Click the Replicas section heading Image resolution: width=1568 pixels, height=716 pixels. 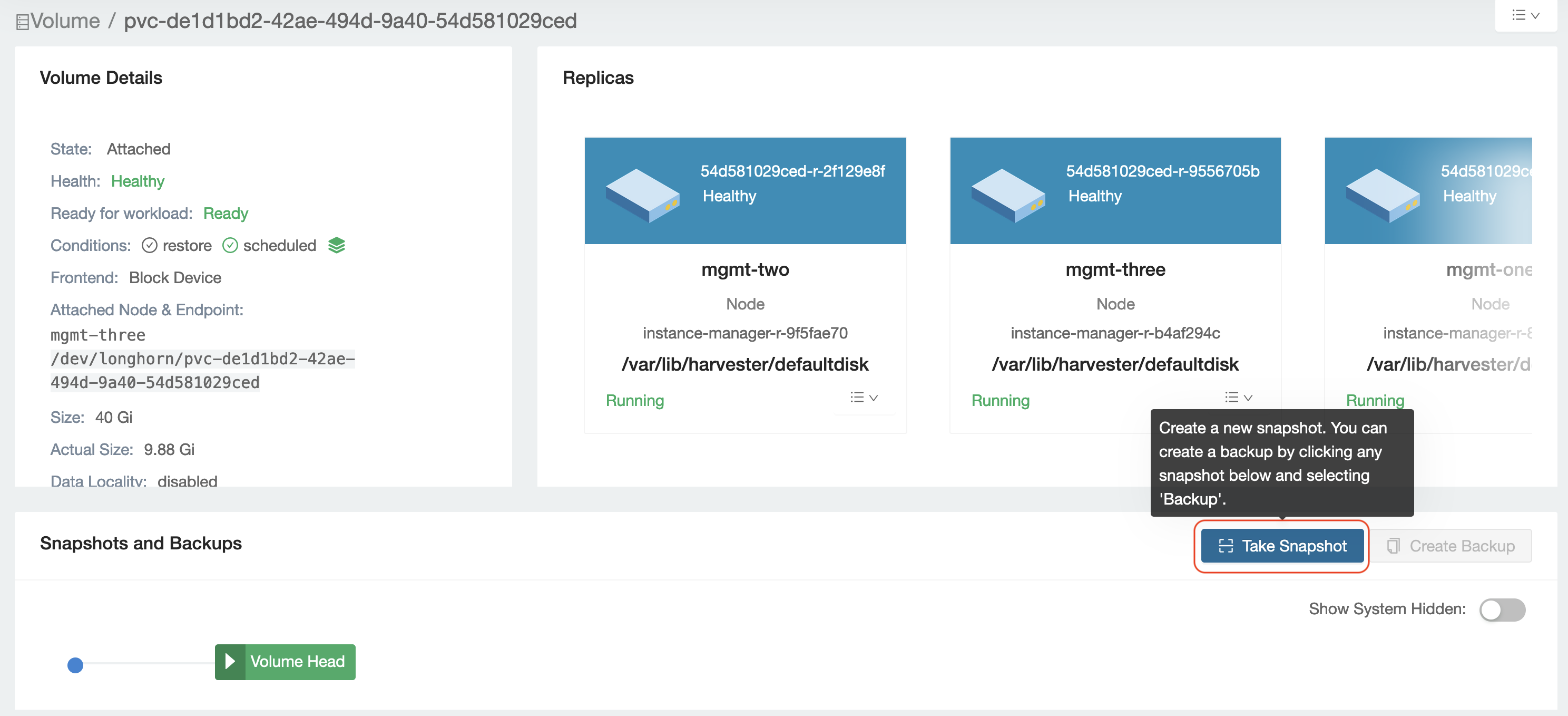[x=597, y=78]
